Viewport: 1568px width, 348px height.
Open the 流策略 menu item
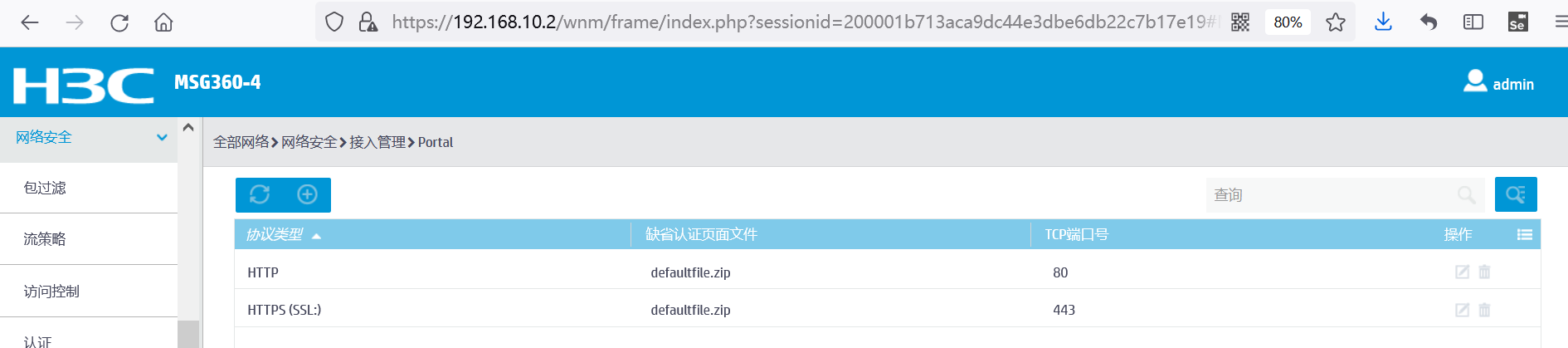click(x=45, y=239)
